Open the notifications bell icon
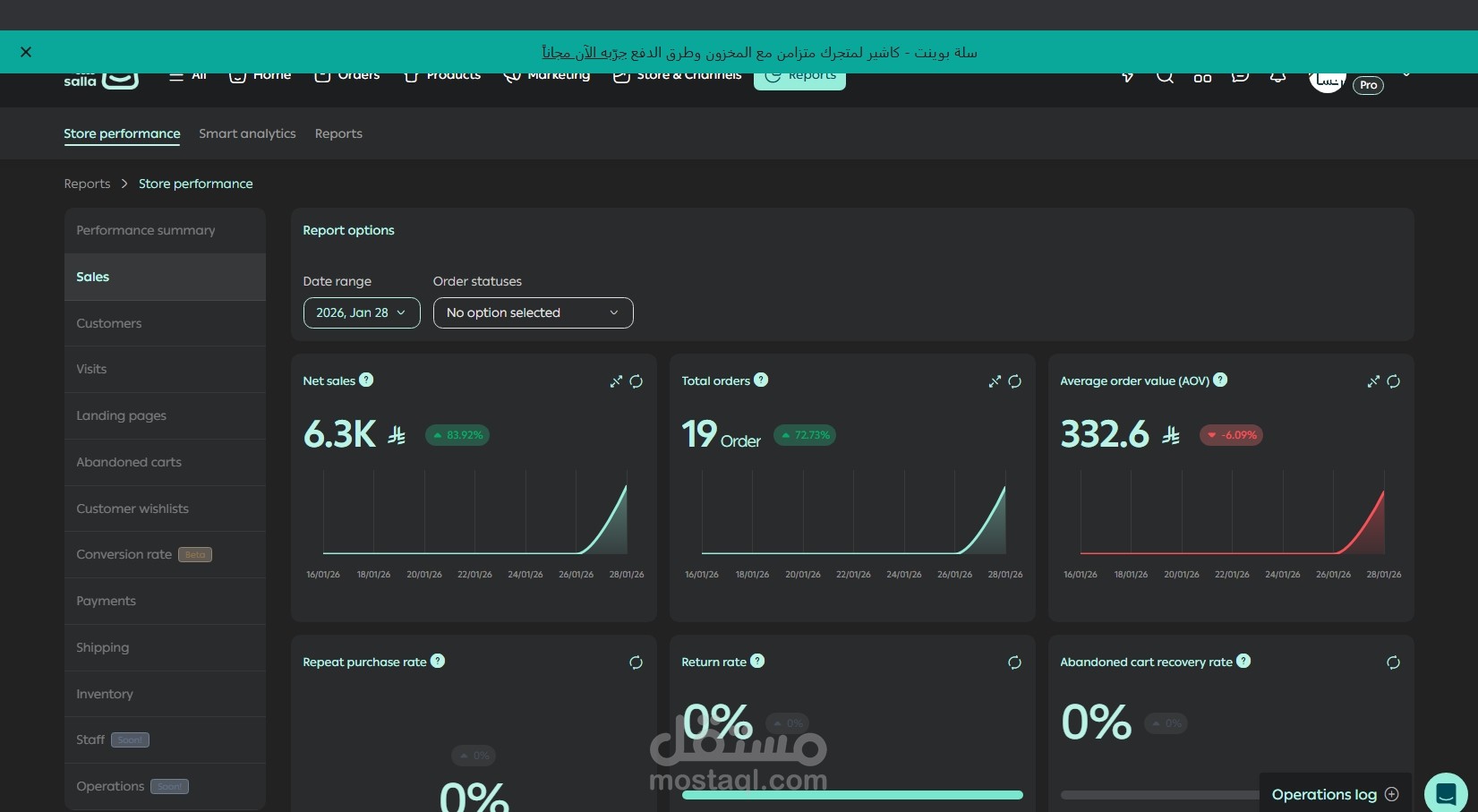Screen dimensions: 1478x812 tap(1278, 77)
